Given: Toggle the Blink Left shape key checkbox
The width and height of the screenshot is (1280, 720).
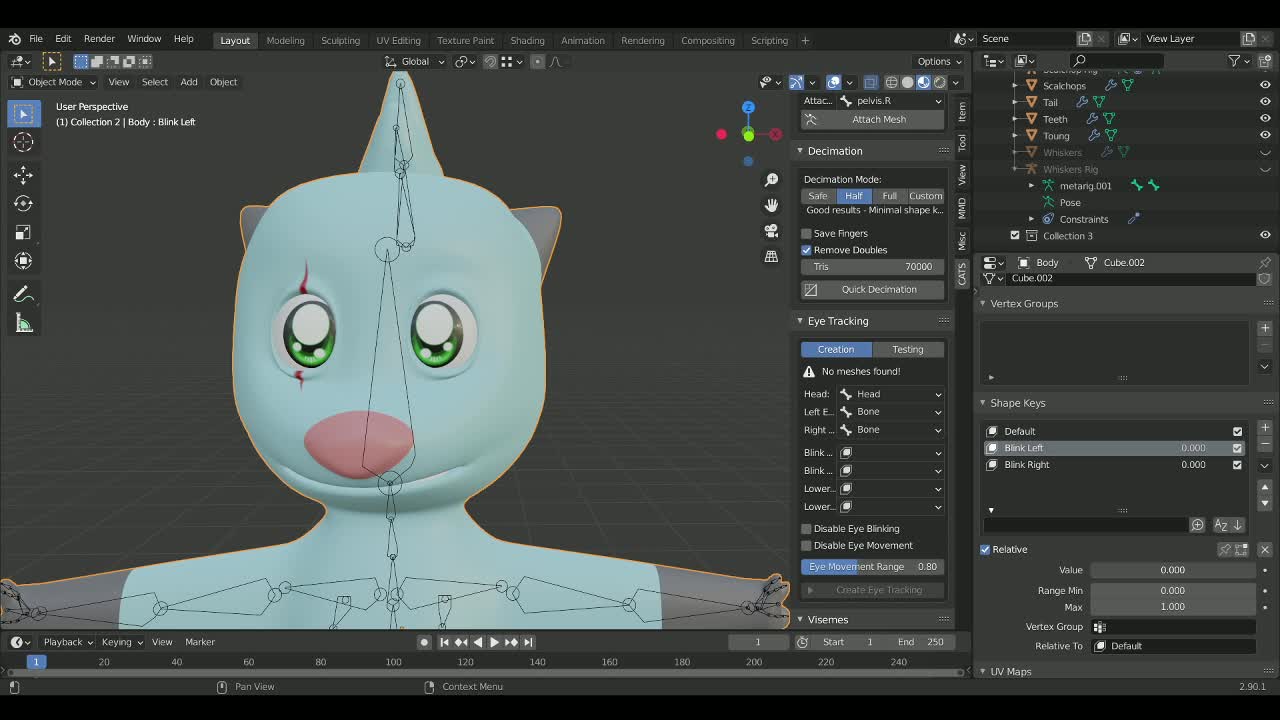Looking at the screenshot, I should (x=1237, y=448).
